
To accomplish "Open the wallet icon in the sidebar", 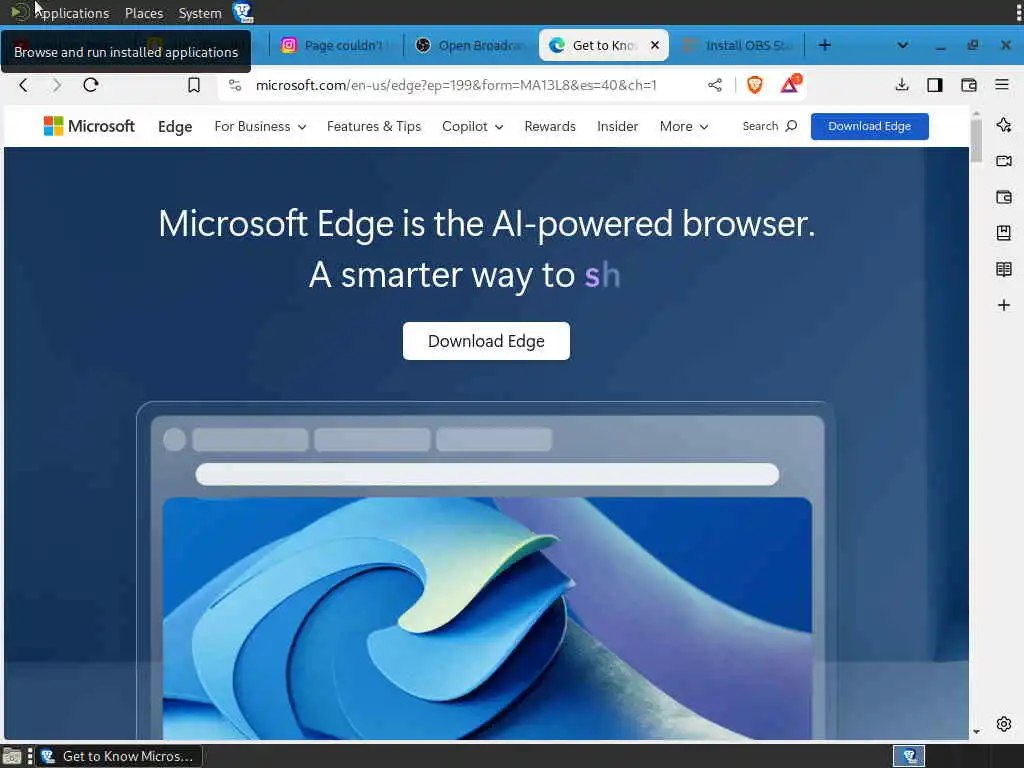I will pos(1004,197).
